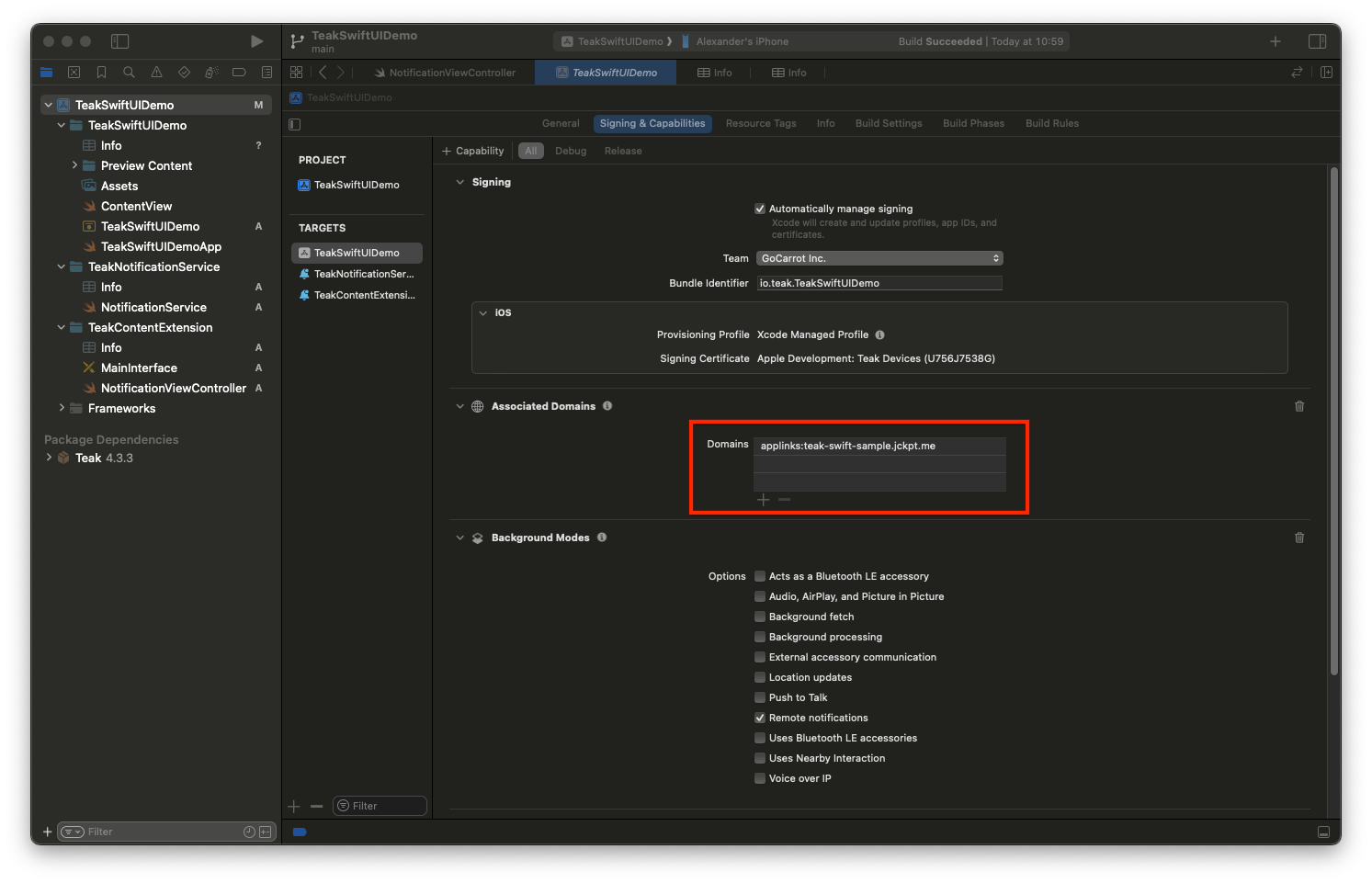Go forward in editor history
The width and height of the screenshot is (1372, 883).
pos(340,73)
